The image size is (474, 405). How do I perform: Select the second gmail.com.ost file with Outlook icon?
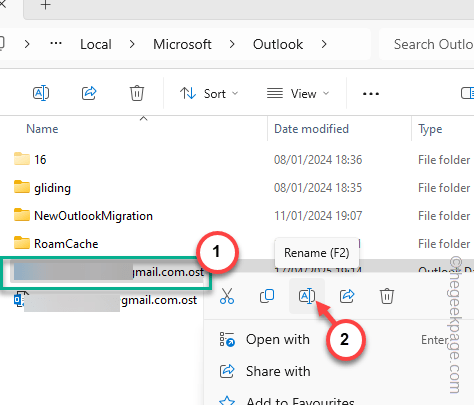105,300
